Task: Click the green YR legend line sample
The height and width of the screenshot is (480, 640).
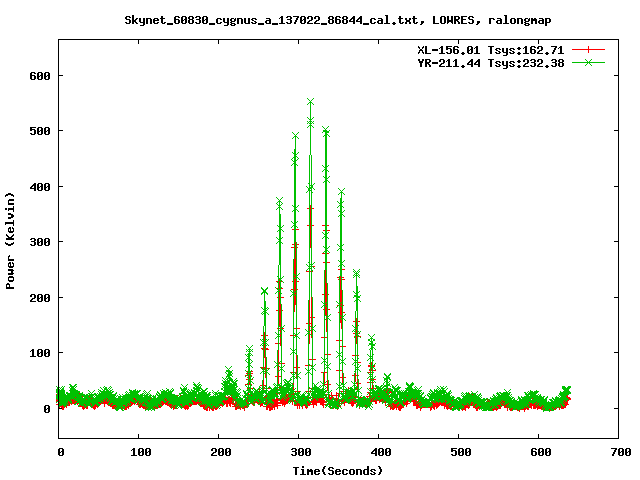Action: [588, 62]
